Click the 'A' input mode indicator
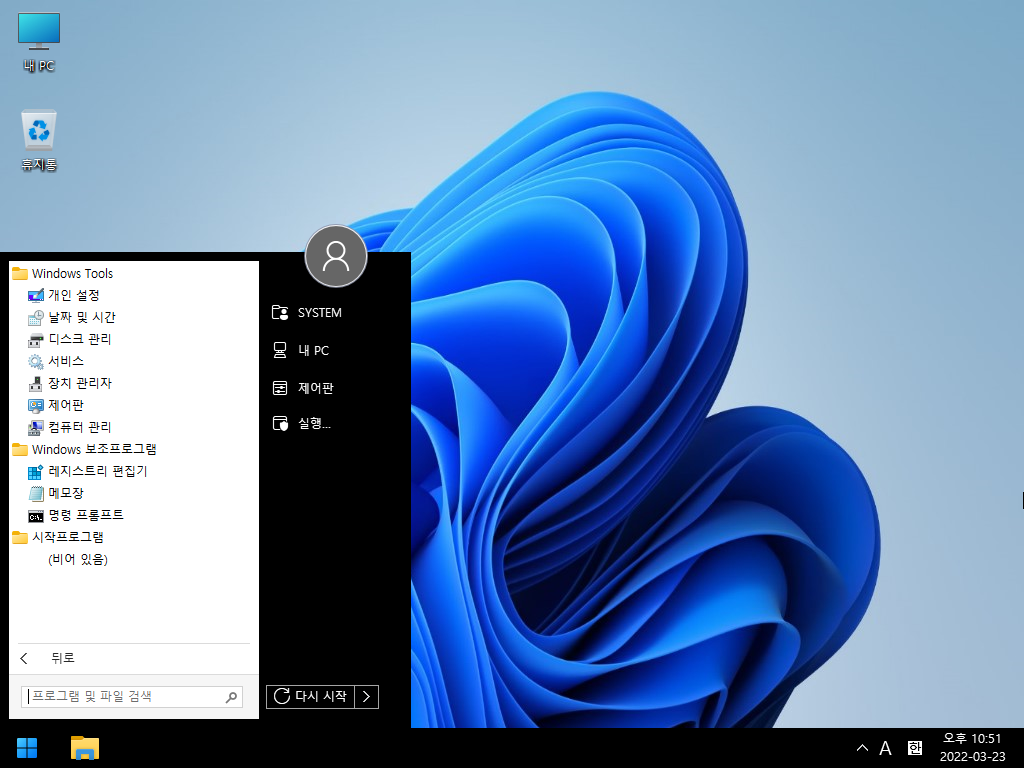 point(886,748)
